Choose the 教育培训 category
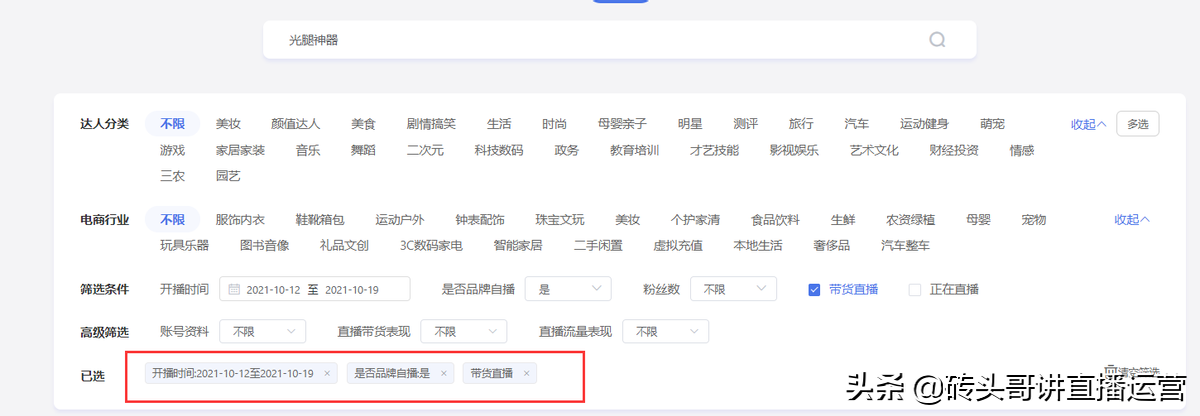This screenshot has height=416, width=1200. [x=634, y=150]
